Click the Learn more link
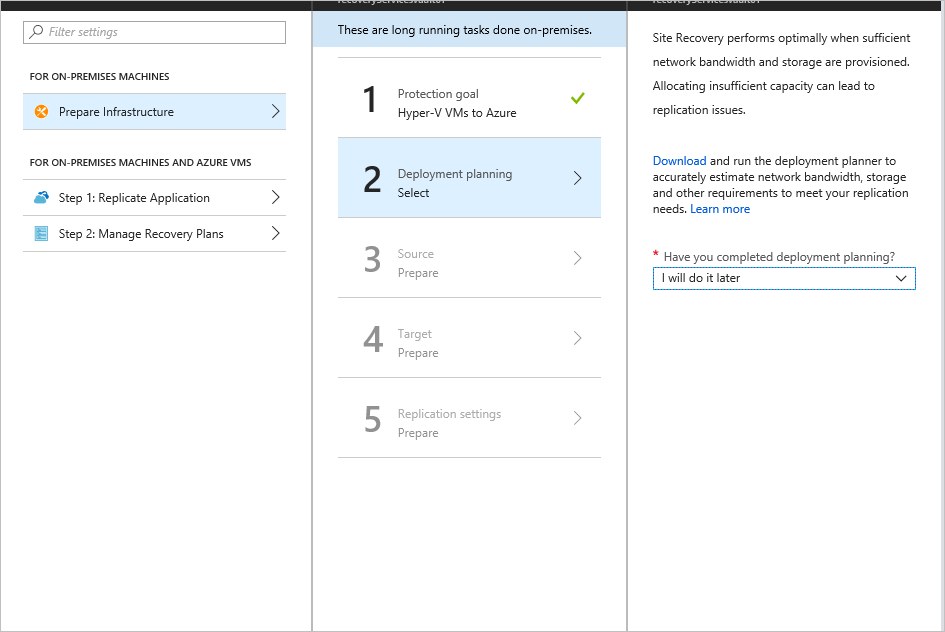The image size is (945, 632). (x=720, y=209)
